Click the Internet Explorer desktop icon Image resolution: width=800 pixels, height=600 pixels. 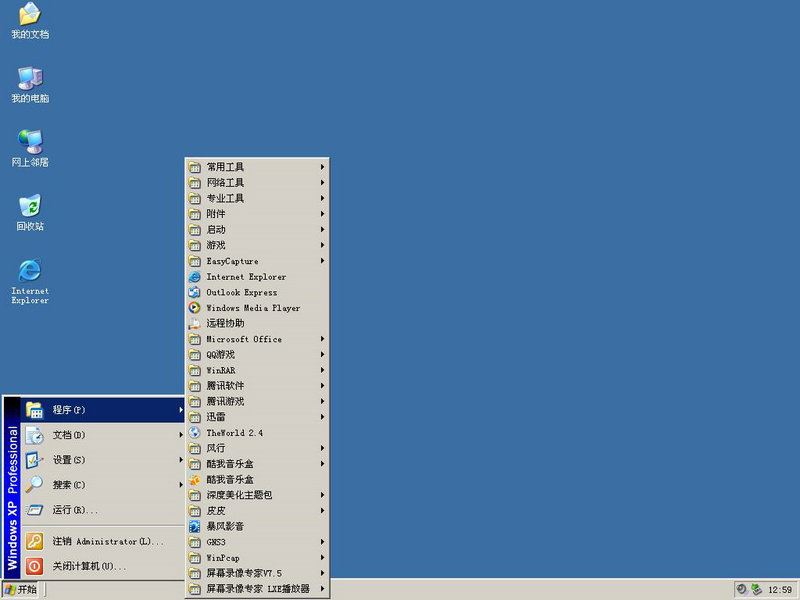(x=30, y=281)
